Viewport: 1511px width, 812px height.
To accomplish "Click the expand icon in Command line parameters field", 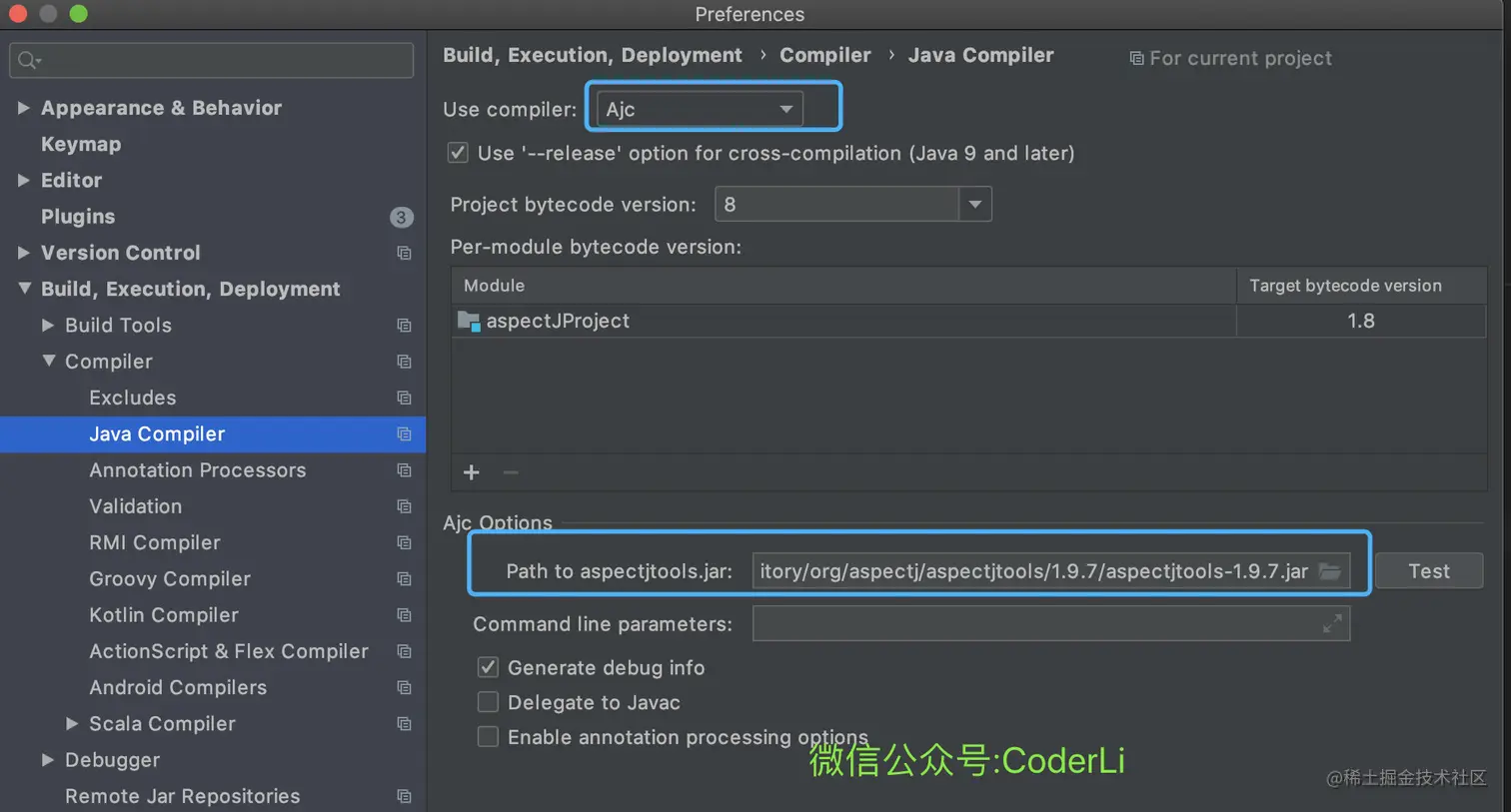I will point(1332,623).
